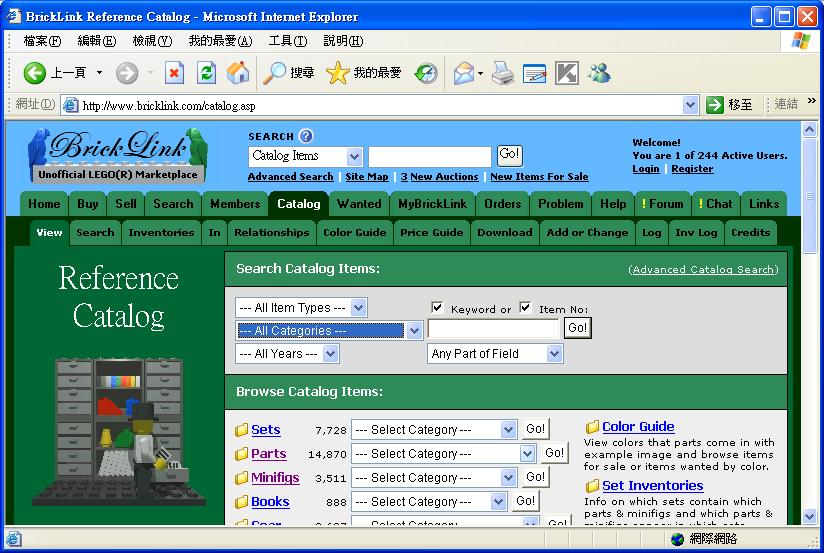This screenshot has height=553, width=824.
Task: Switch to the Wanted tab
Action: [359, 204]
